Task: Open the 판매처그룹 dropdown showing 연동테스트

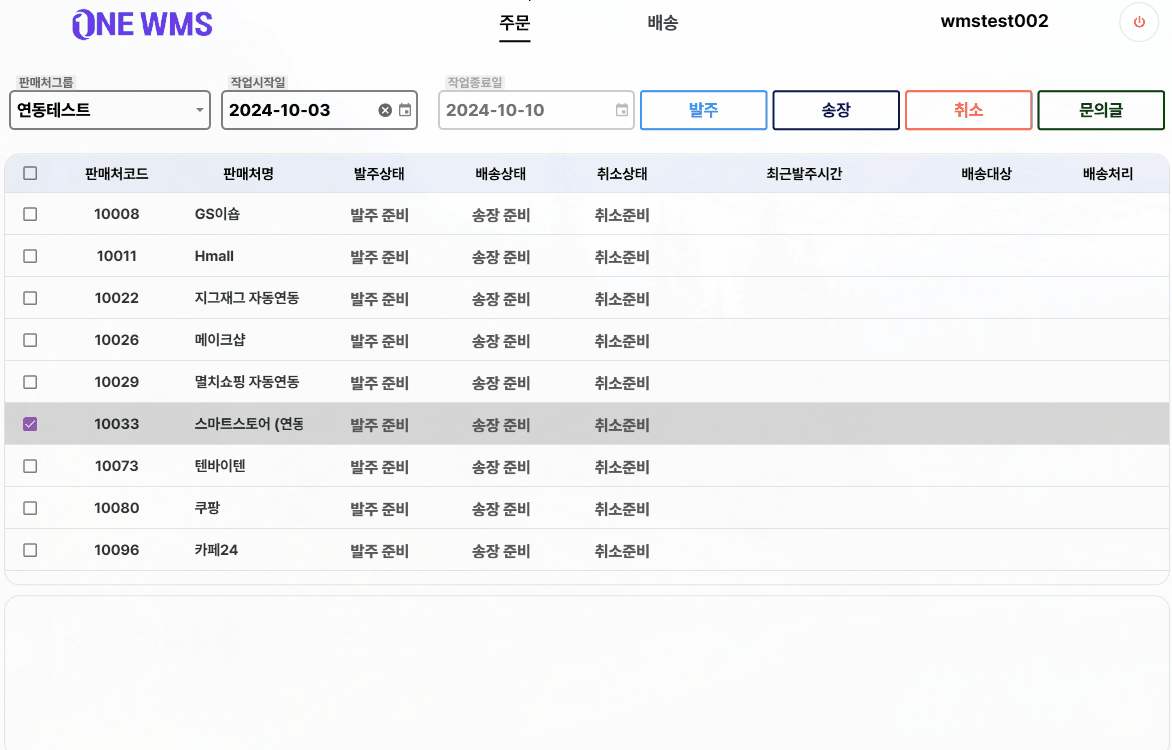Action: click(110, 110)
